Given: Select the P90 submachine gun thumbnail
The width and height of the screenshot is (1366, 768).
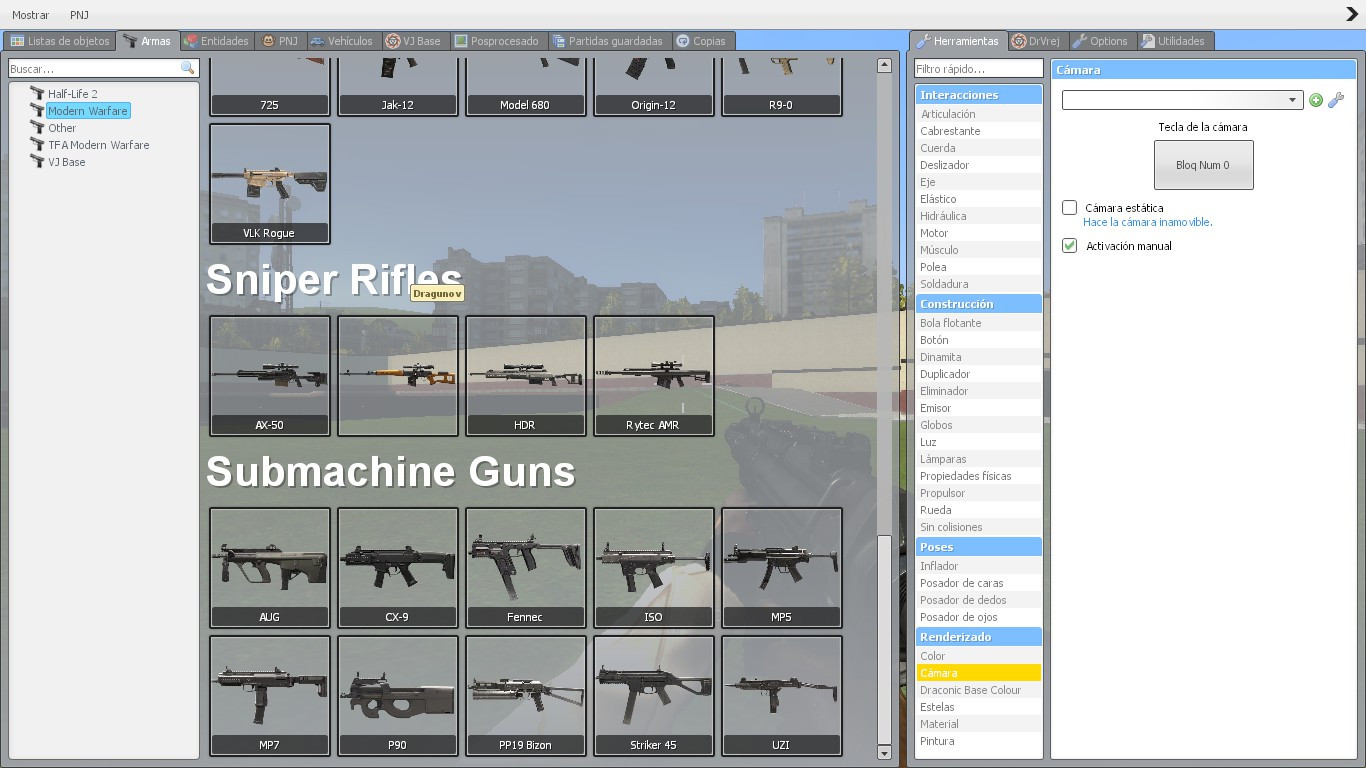Looking at the screenshot, I should [397, 696].
